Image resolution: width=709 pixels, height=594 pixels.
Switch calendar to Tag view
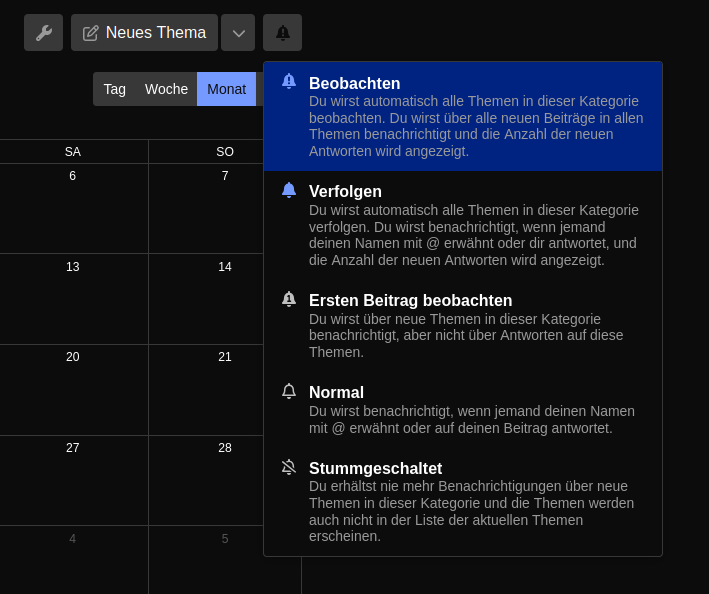coord(115,89)
